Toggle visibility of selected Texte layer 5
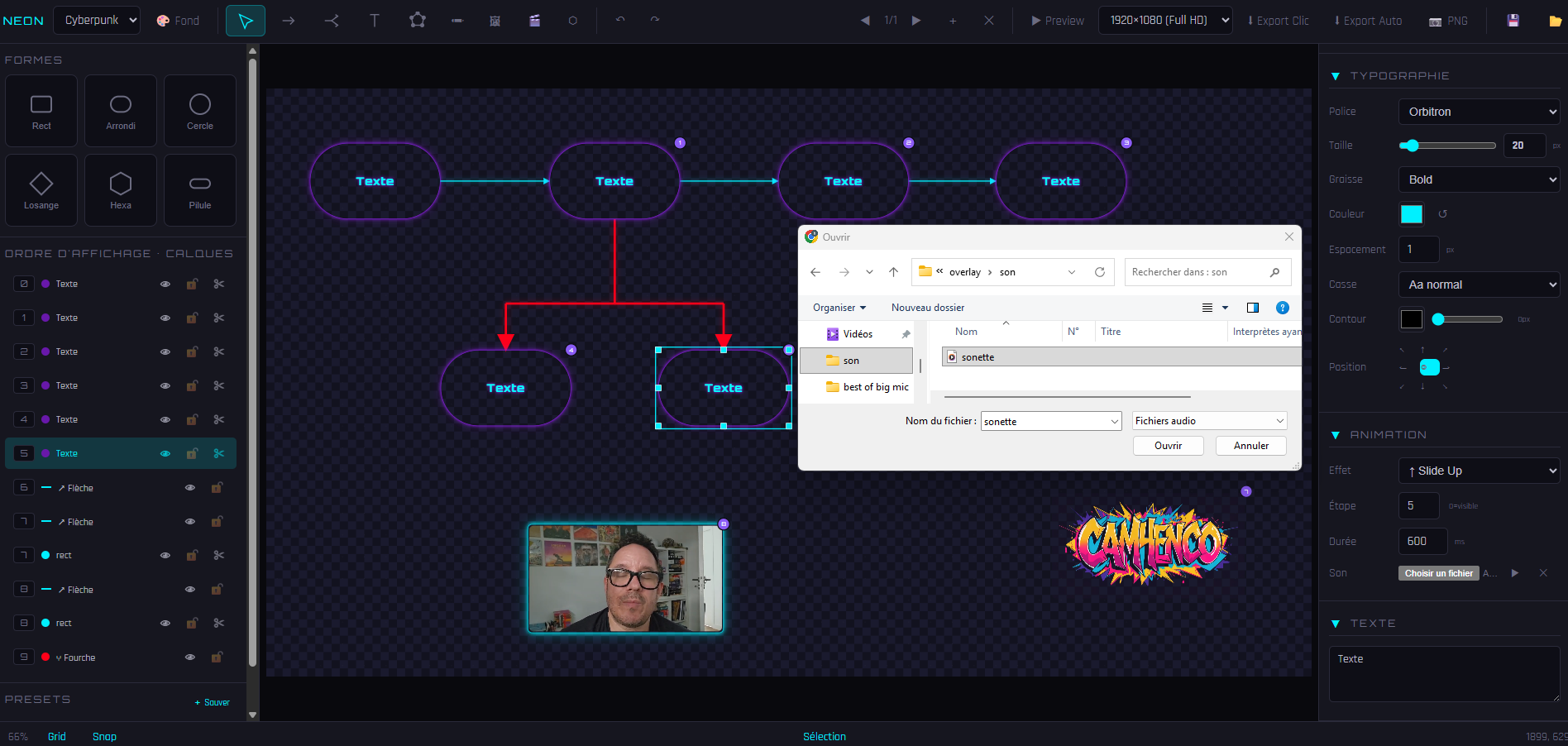 [165, 453]
